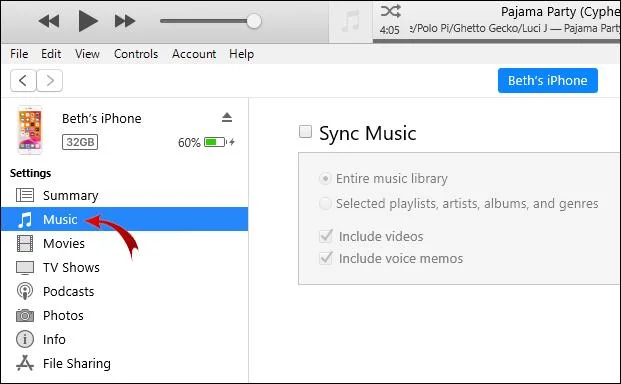The image size is (621, 384).
Task: Click the song progress bar
Action: [497, 41]
